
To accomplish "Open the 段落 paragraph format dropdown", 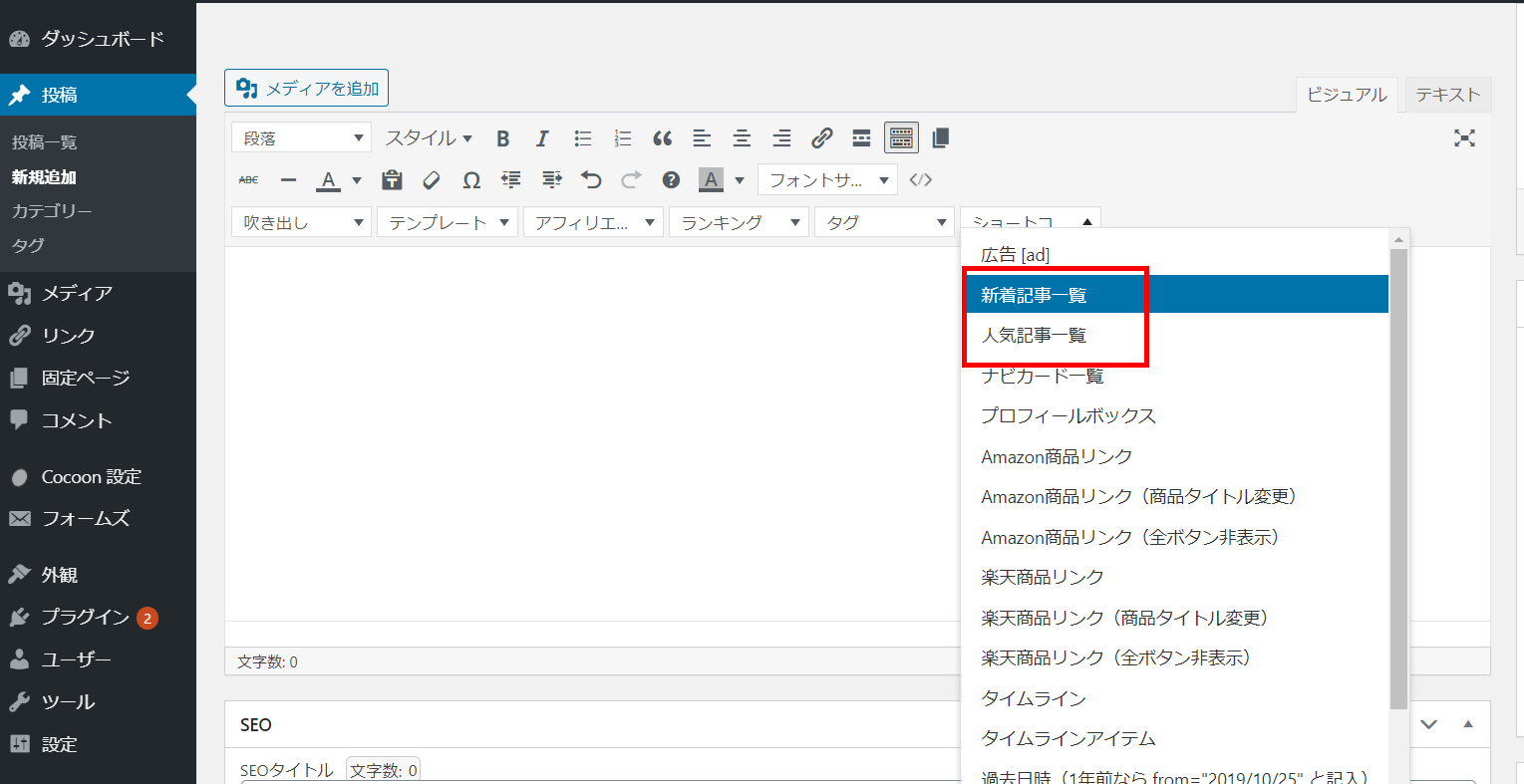I will 301,138.
